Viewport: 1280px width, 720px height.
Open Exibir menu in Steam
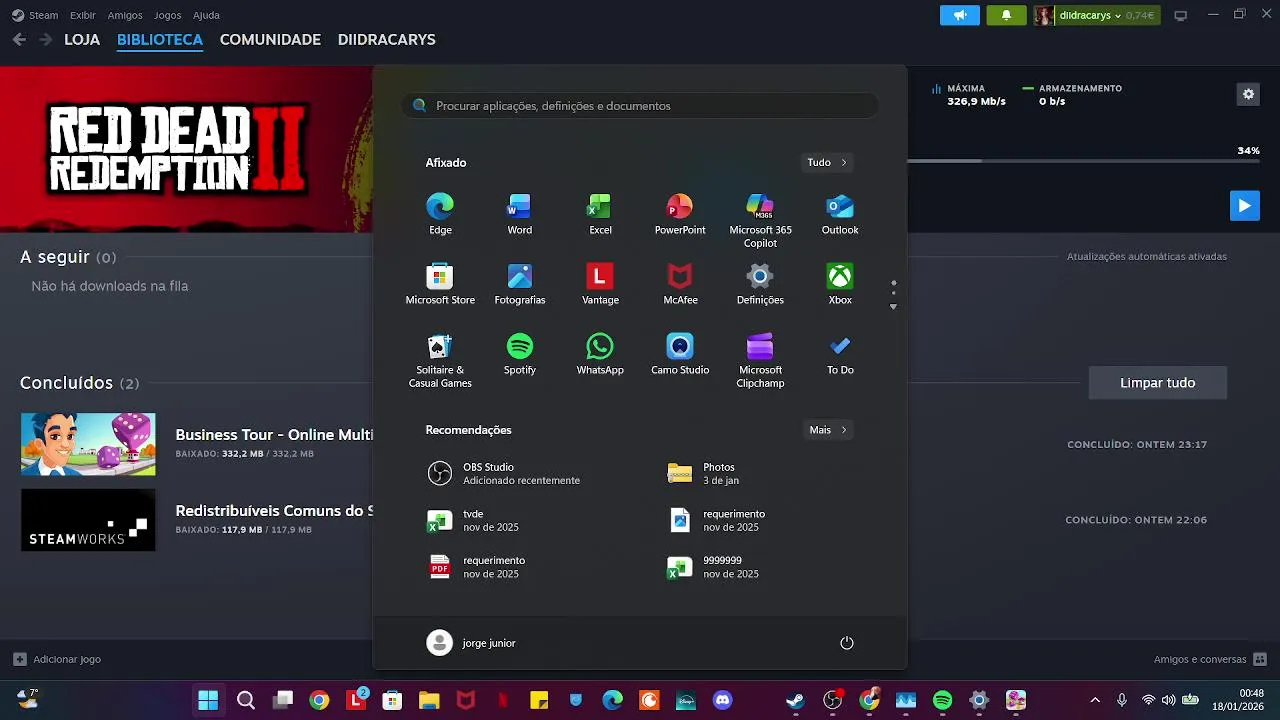(x=83, y=15)
